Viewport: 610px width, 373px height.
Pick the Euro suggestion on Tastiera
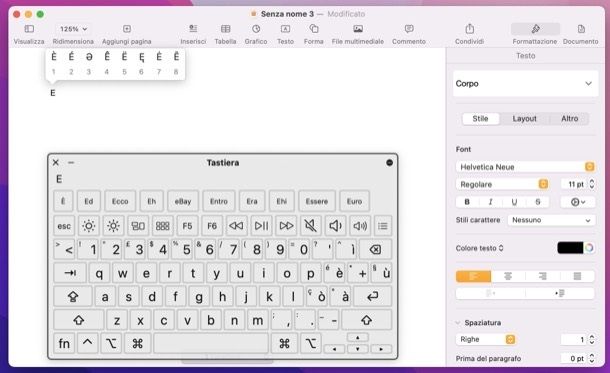pos(354,201)
